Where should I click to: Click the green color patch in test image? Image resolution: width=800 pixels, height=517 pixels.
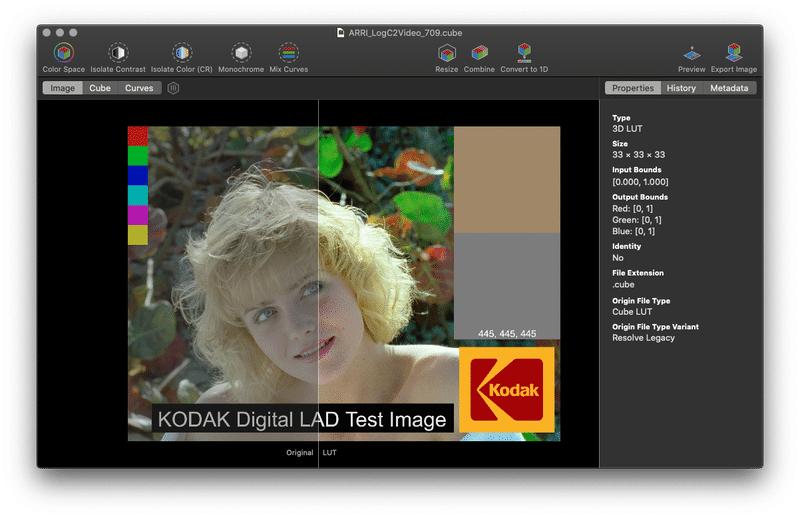138,156
